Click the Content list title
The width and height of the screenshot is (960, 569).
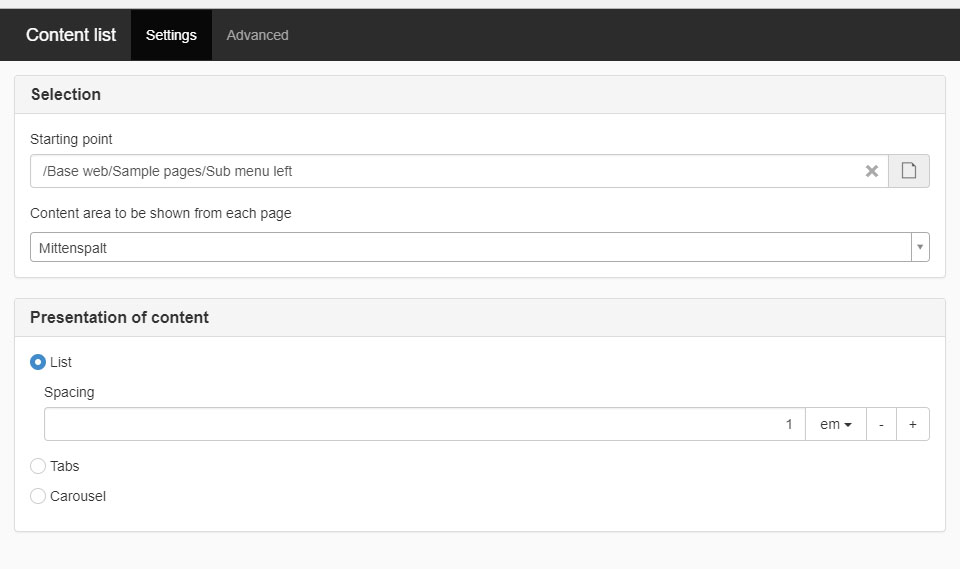(x=71, y=35)
